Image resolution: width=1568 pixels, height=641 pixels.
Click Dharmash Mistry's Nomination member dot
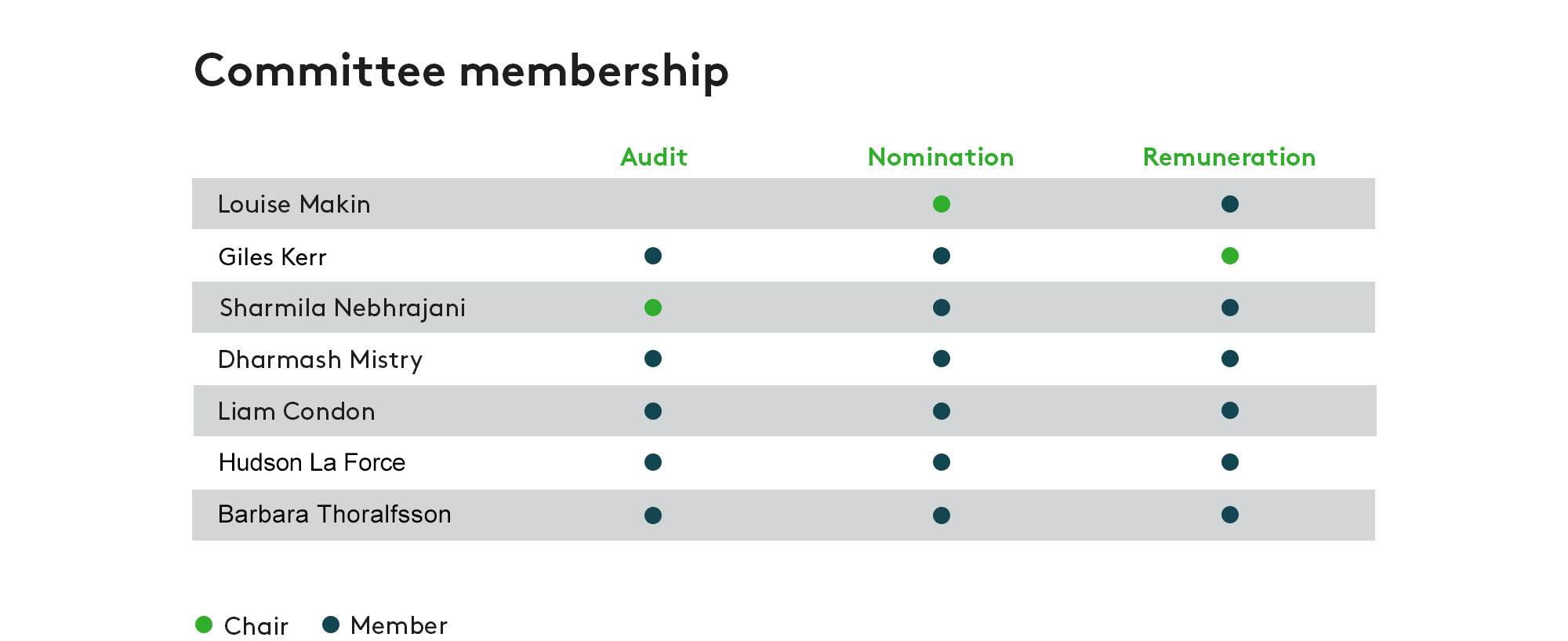tap(942, 359)
